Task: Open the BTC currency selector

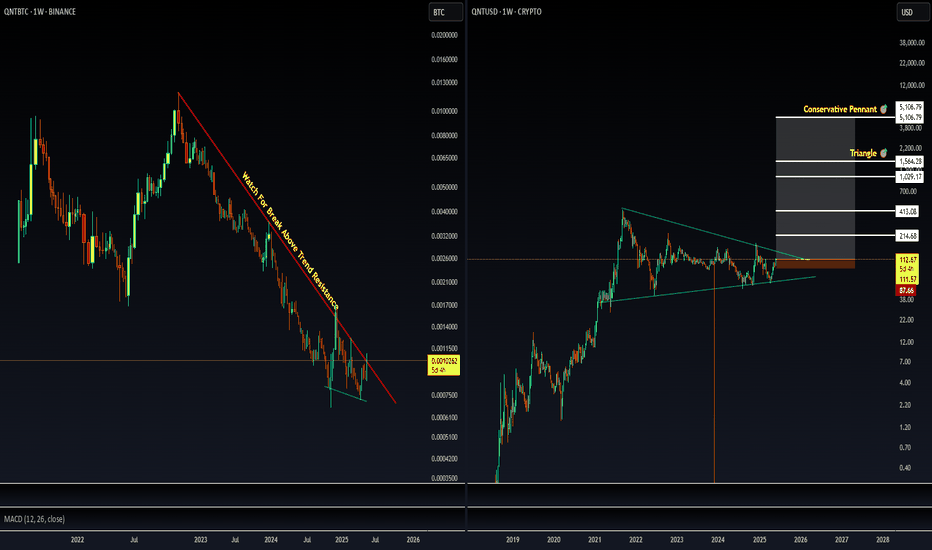Action: coord(445,12)
